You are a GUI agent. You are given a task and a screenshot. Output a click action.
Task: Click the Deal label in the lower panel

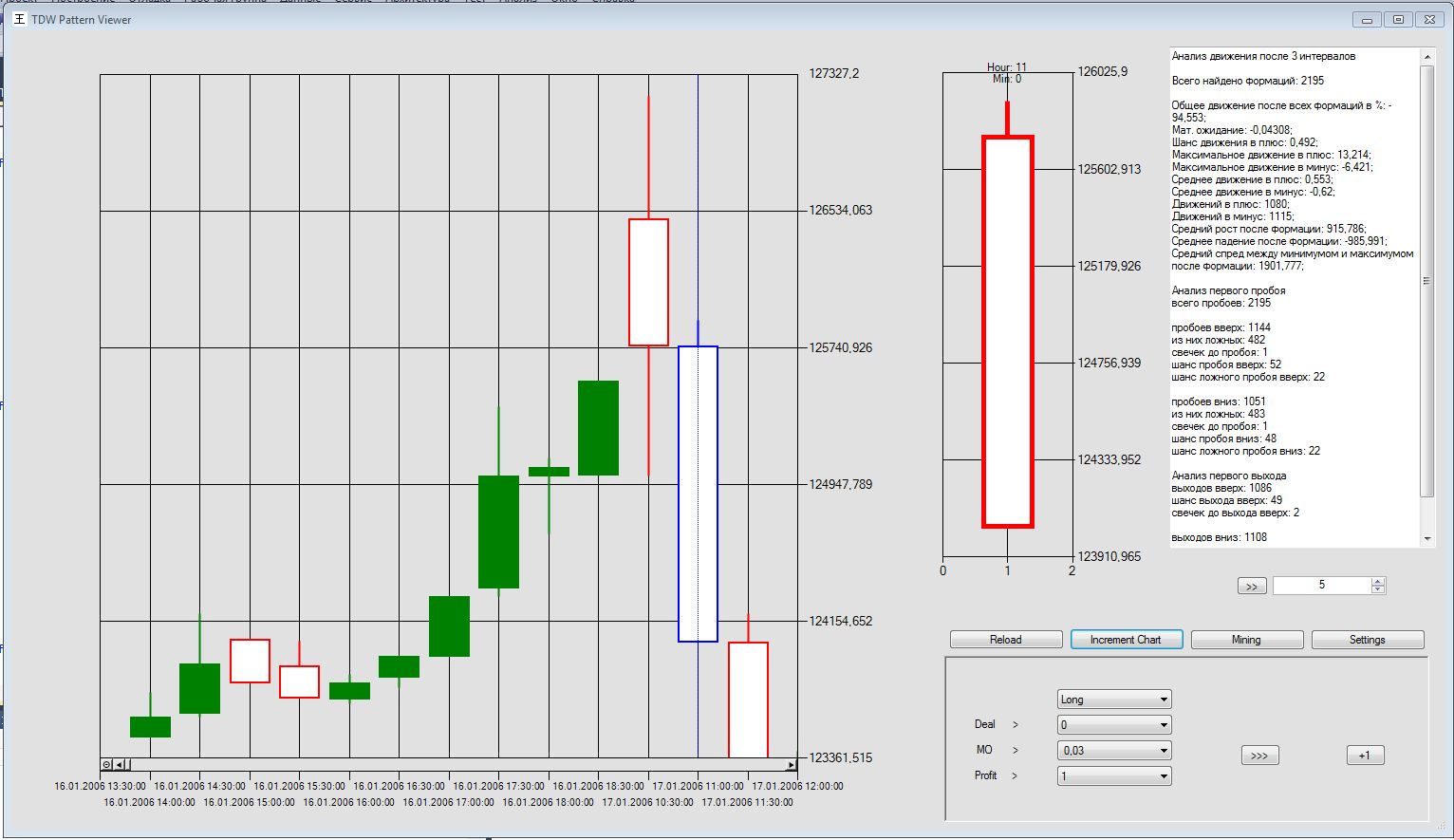985,724
